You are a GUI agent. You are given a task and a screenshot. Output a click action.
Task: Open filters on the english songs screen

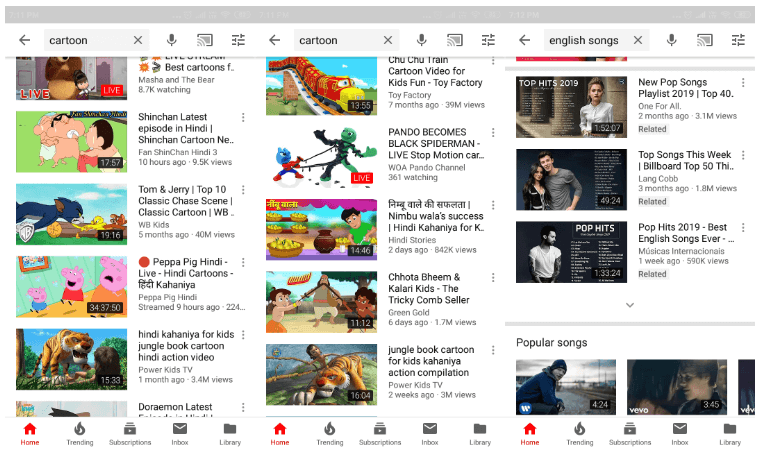click(738, 40)
